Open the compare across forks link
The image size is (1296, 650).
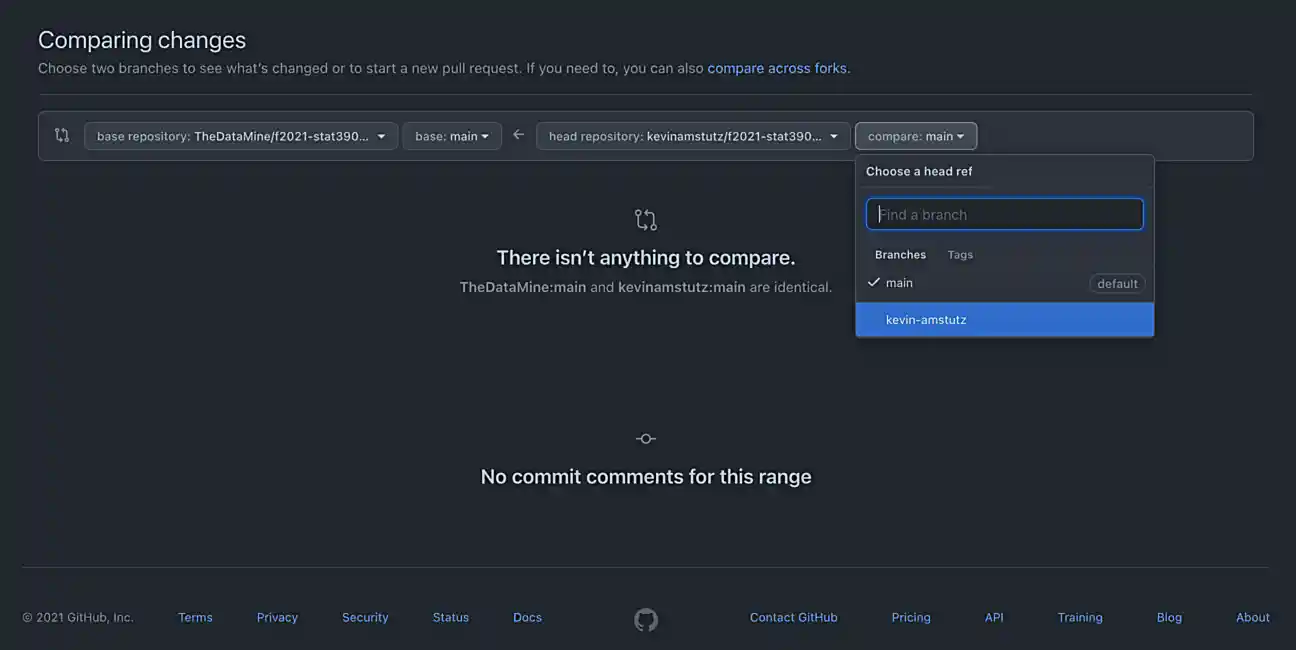(778, 67)
